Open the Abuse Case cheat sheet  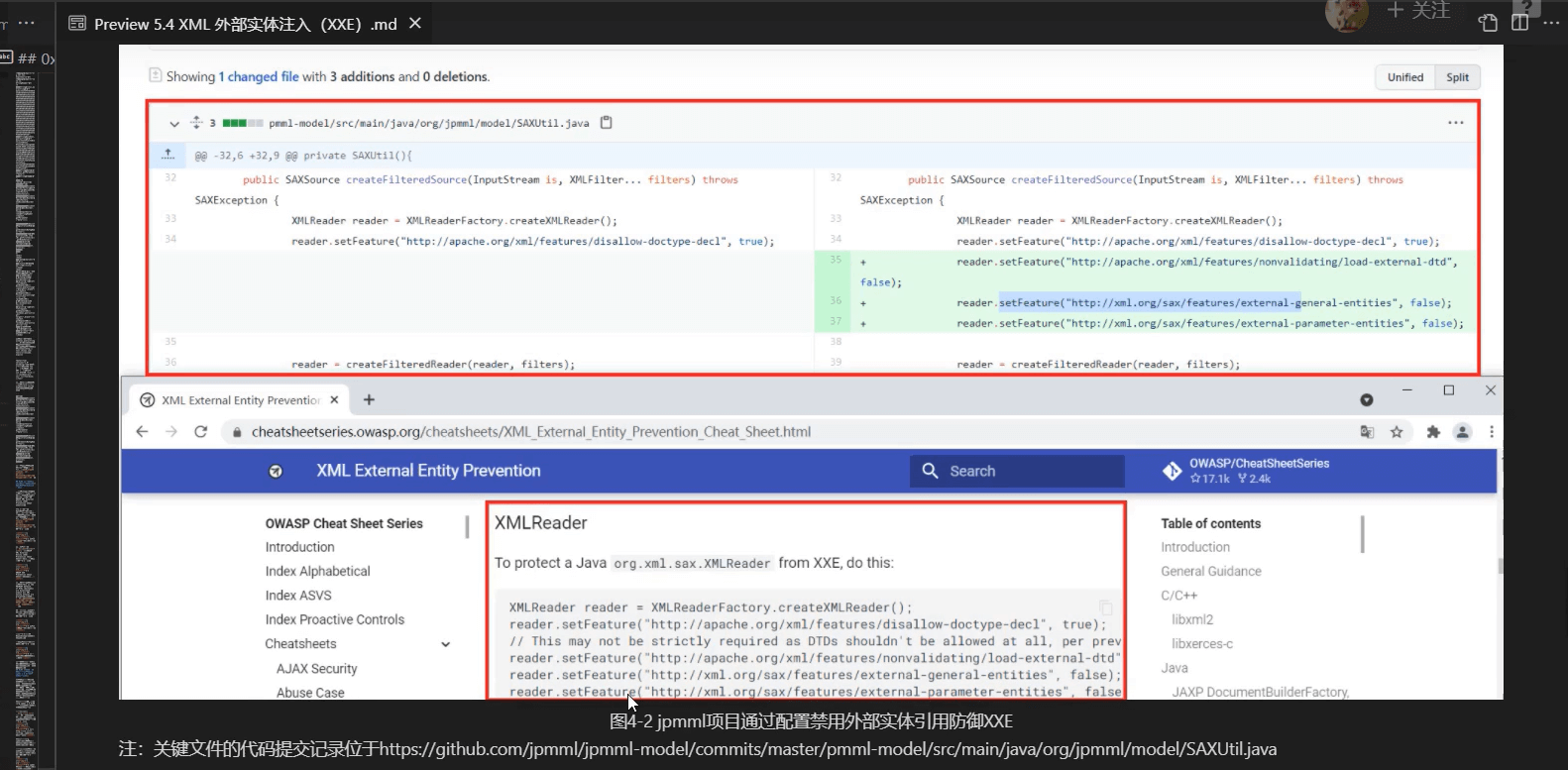coord(310,693)
